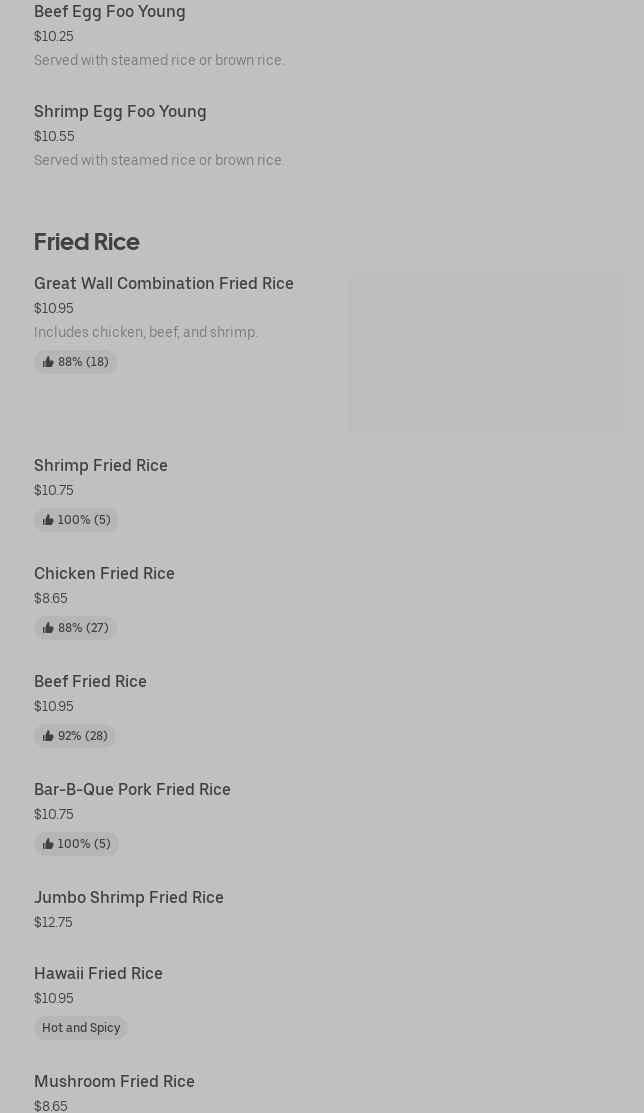Open Great Wall Combination Fried Rice item
Screen dimensions: 644x1113
(164, 284)
